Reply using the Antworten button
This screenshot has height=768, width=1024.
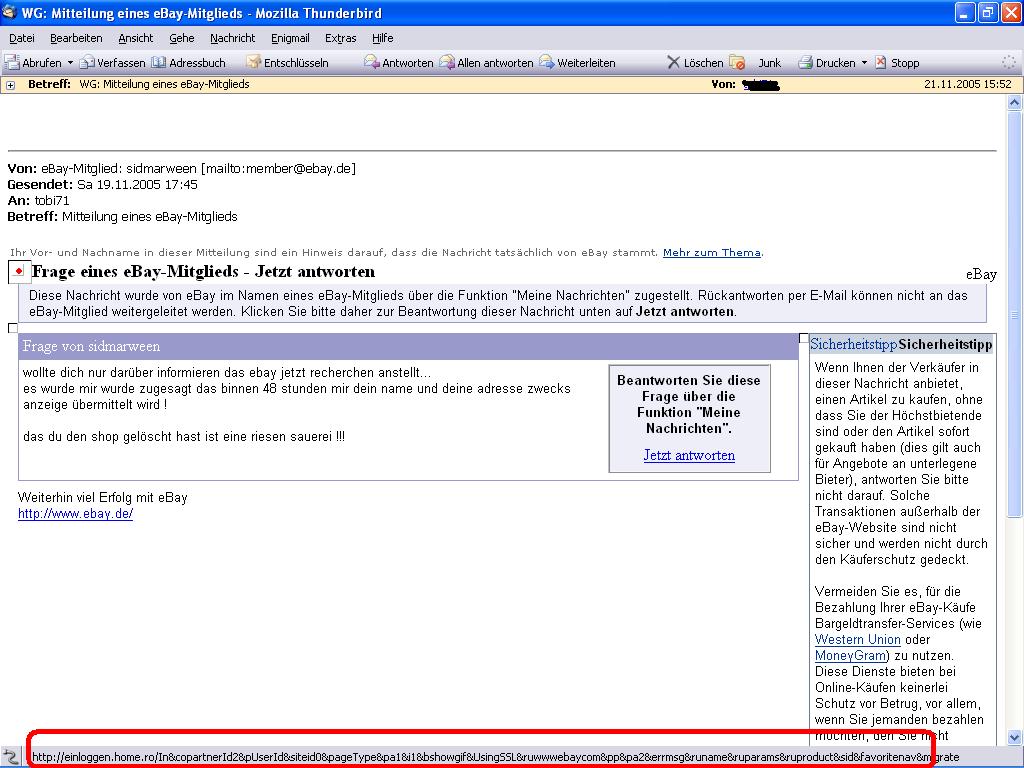click(x=399, y=63)
